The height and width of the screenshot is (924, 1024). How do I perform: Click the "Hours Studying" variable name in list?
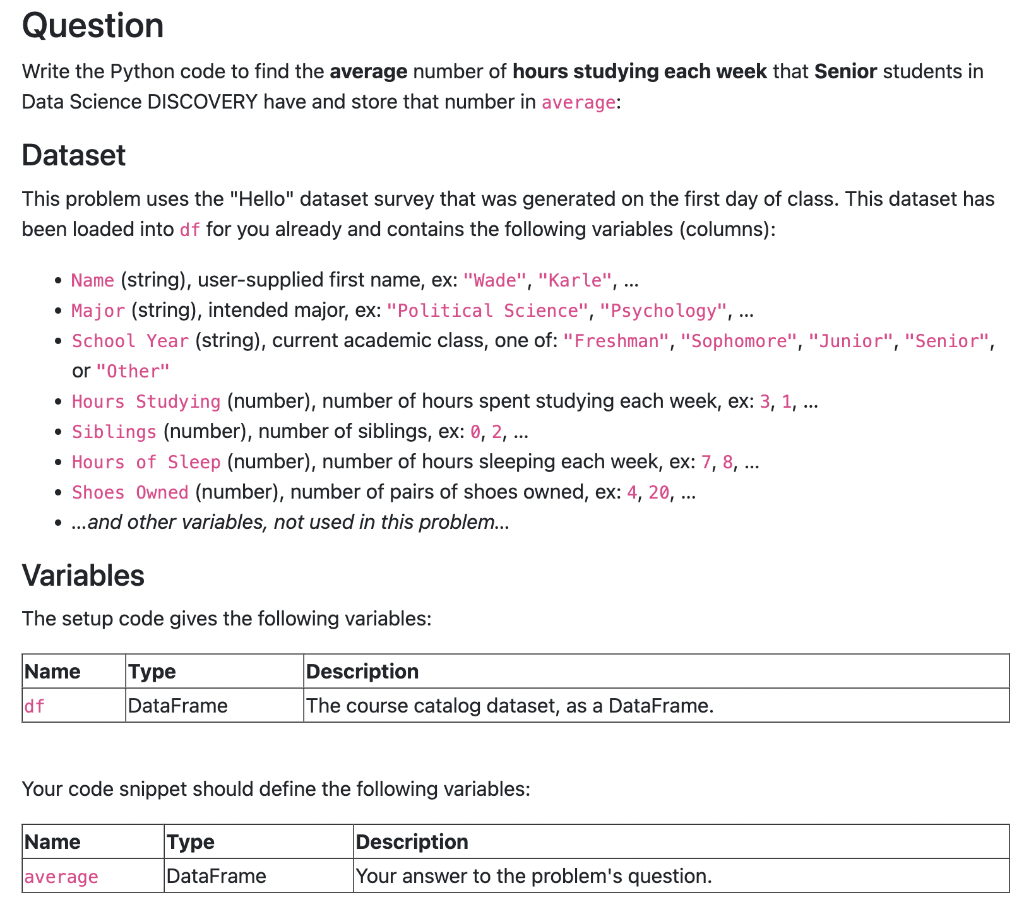click(146, 402)
